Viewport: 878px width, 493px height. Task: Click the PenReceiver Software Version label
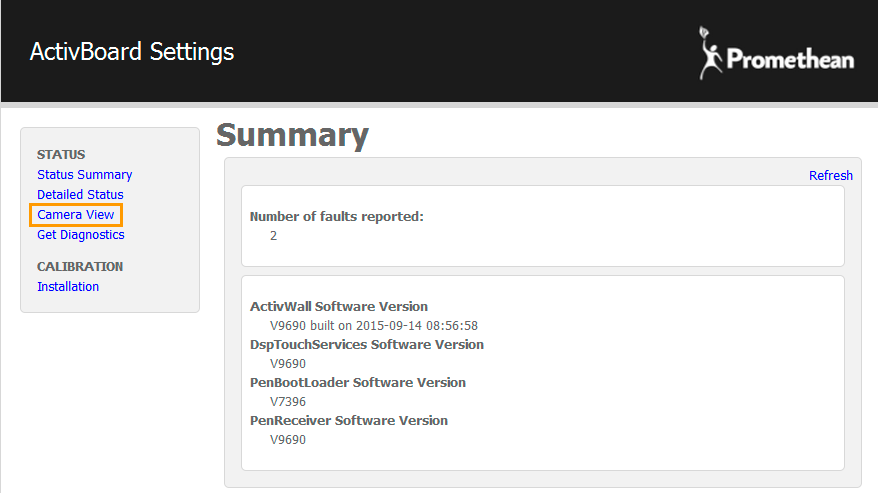(x=349, y=421)
